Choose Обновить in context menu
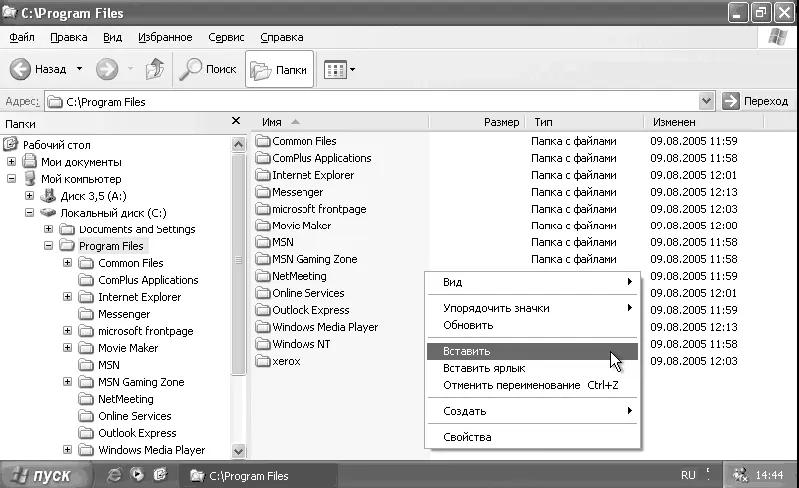Viewport: 799px width, 488px height. tap(532, 325)
